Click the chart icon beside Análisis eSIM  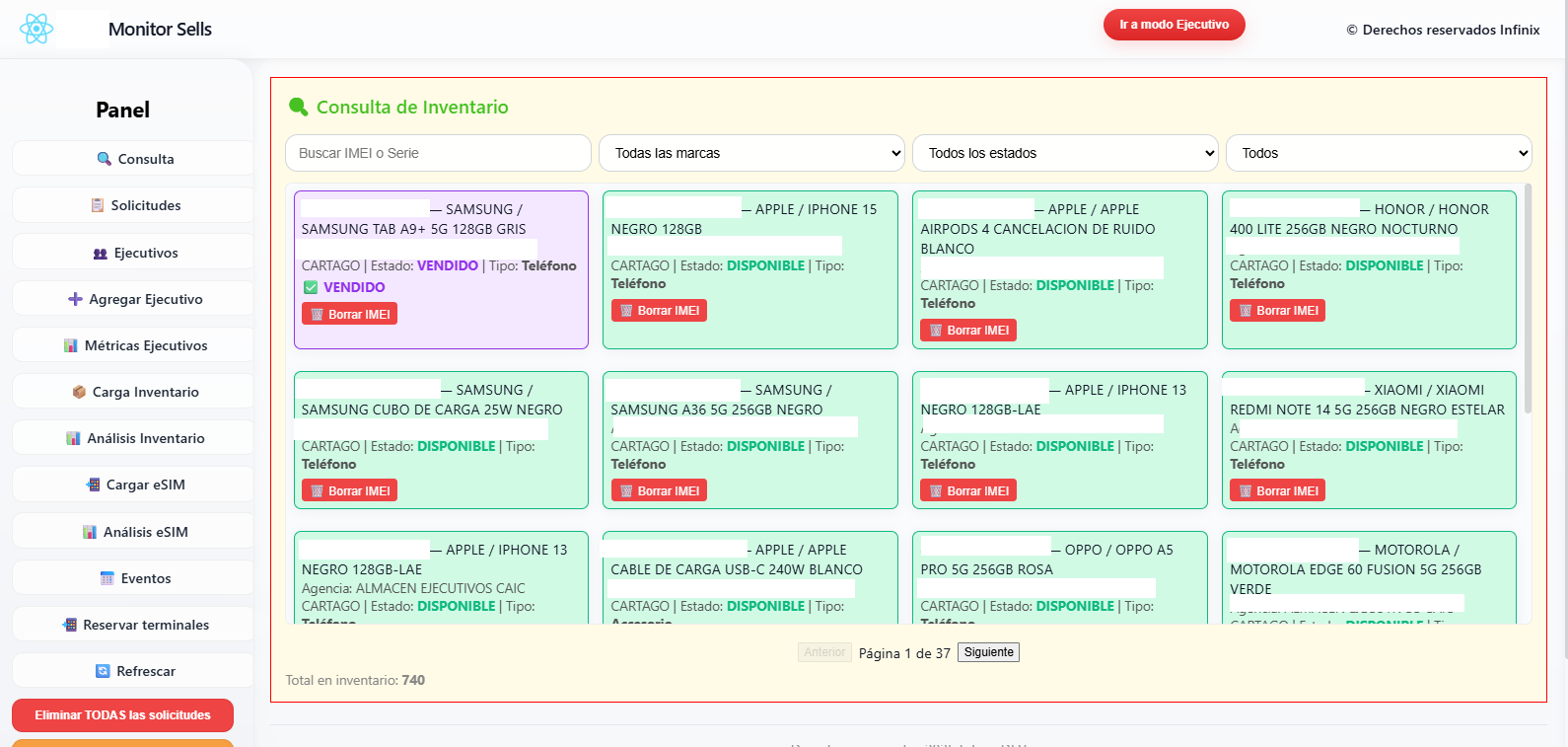click(x=90, y=532)
